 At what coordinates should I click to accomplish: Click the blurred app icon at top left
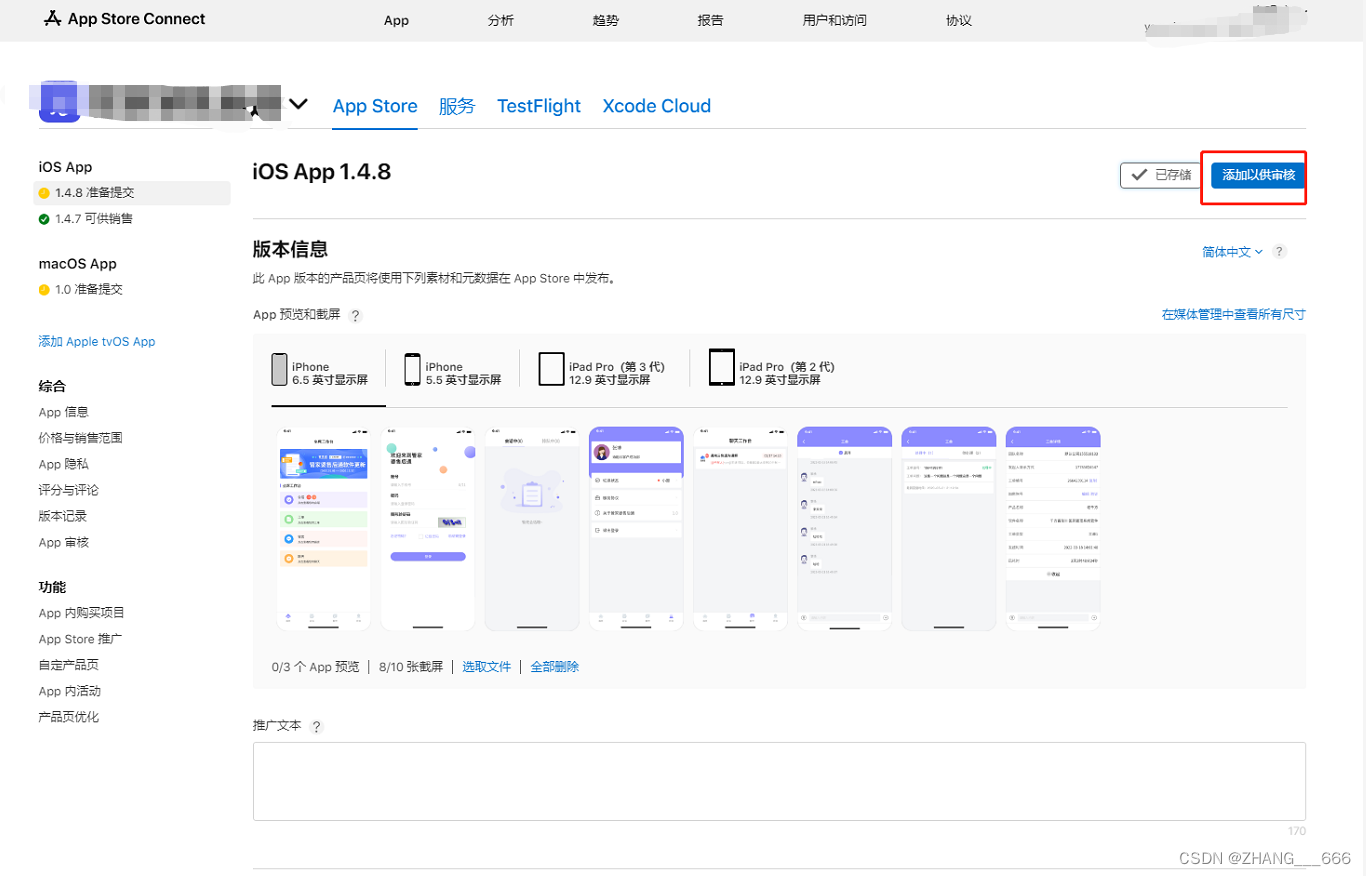tap(58, 104)
